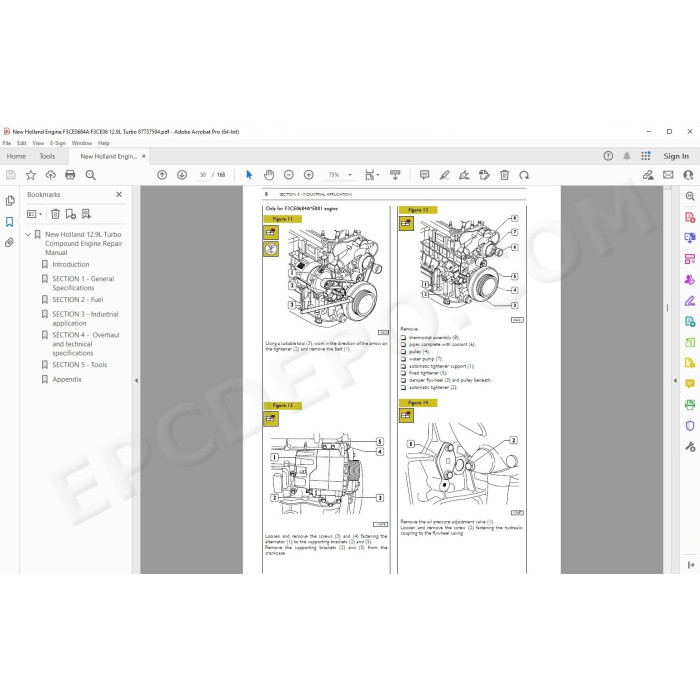700x700 pixels.
Task: Add a new bookmark icon
Action: point(71,214)
